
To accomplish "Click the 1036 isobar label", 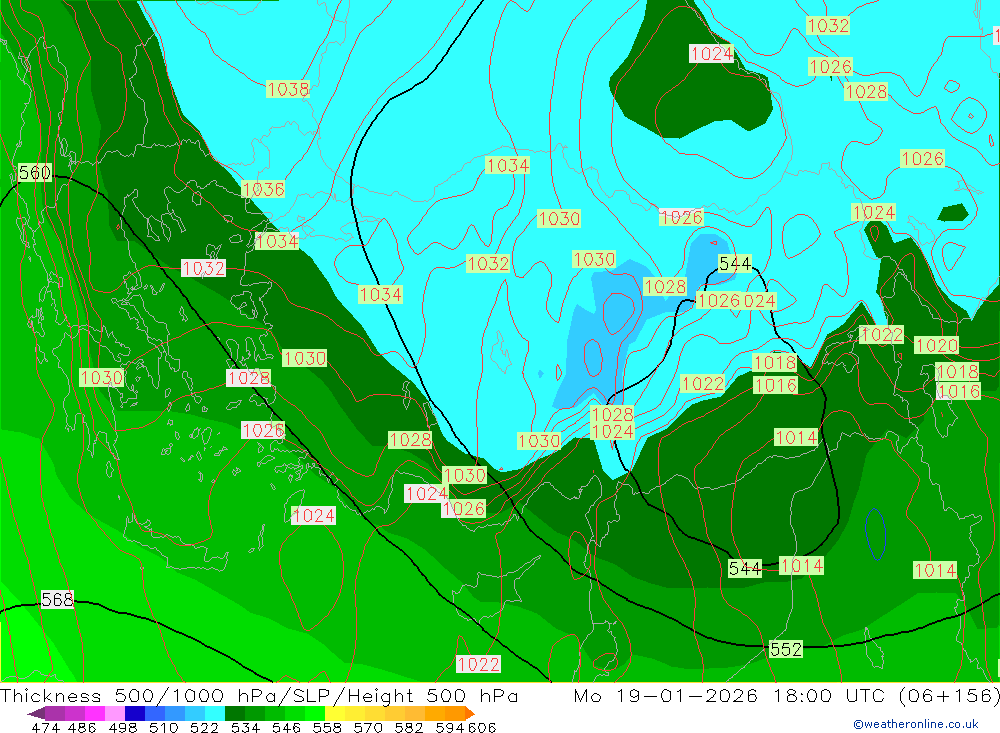I will coord(263,189).
